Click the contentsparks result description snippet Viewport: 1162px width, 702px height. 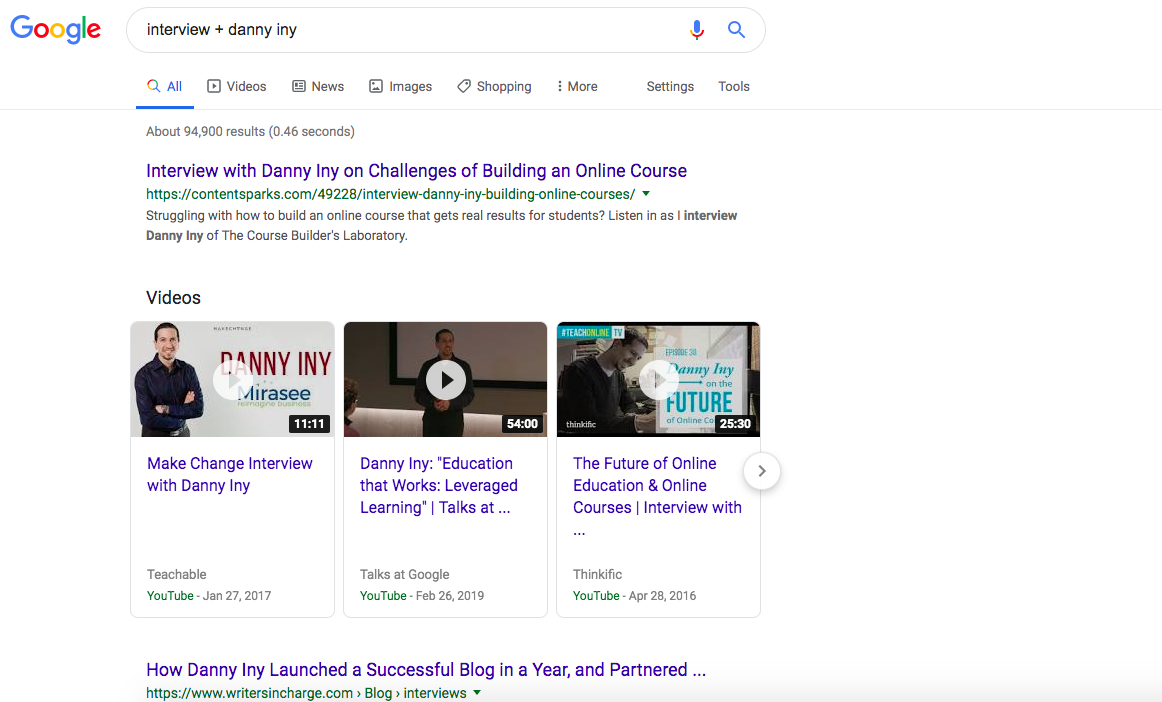click(442, 225)
